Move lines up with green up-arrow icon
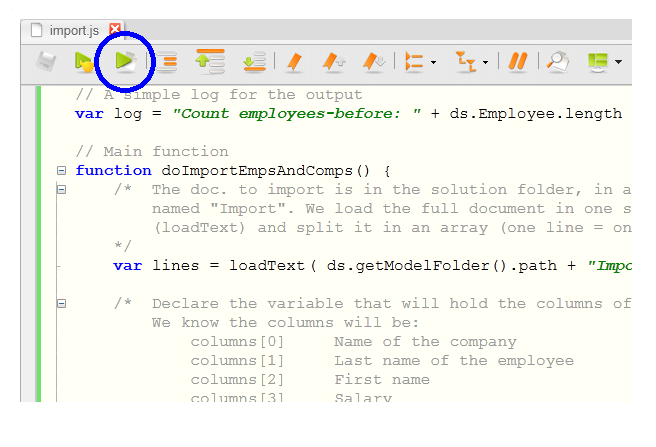The height and width of the screenshot is (447, 656). (x=210, y=62)
